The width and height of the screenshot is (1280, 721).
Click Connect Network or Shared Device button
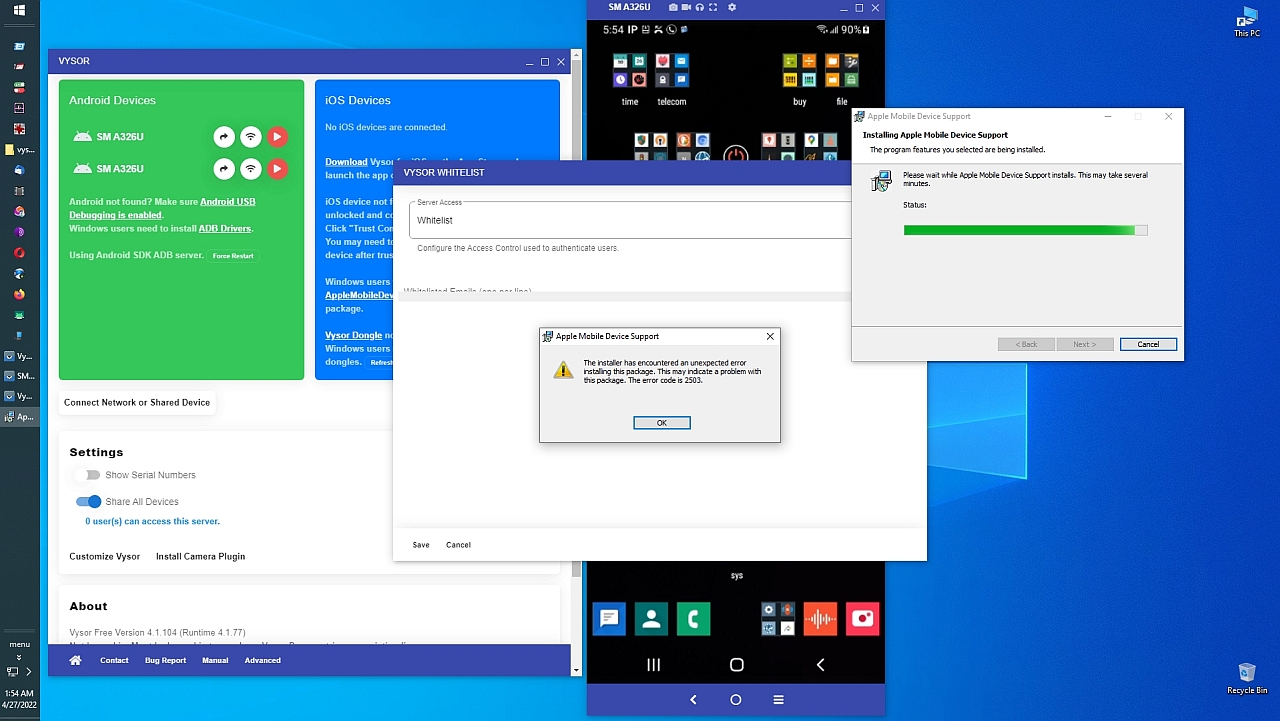point(137,403)
